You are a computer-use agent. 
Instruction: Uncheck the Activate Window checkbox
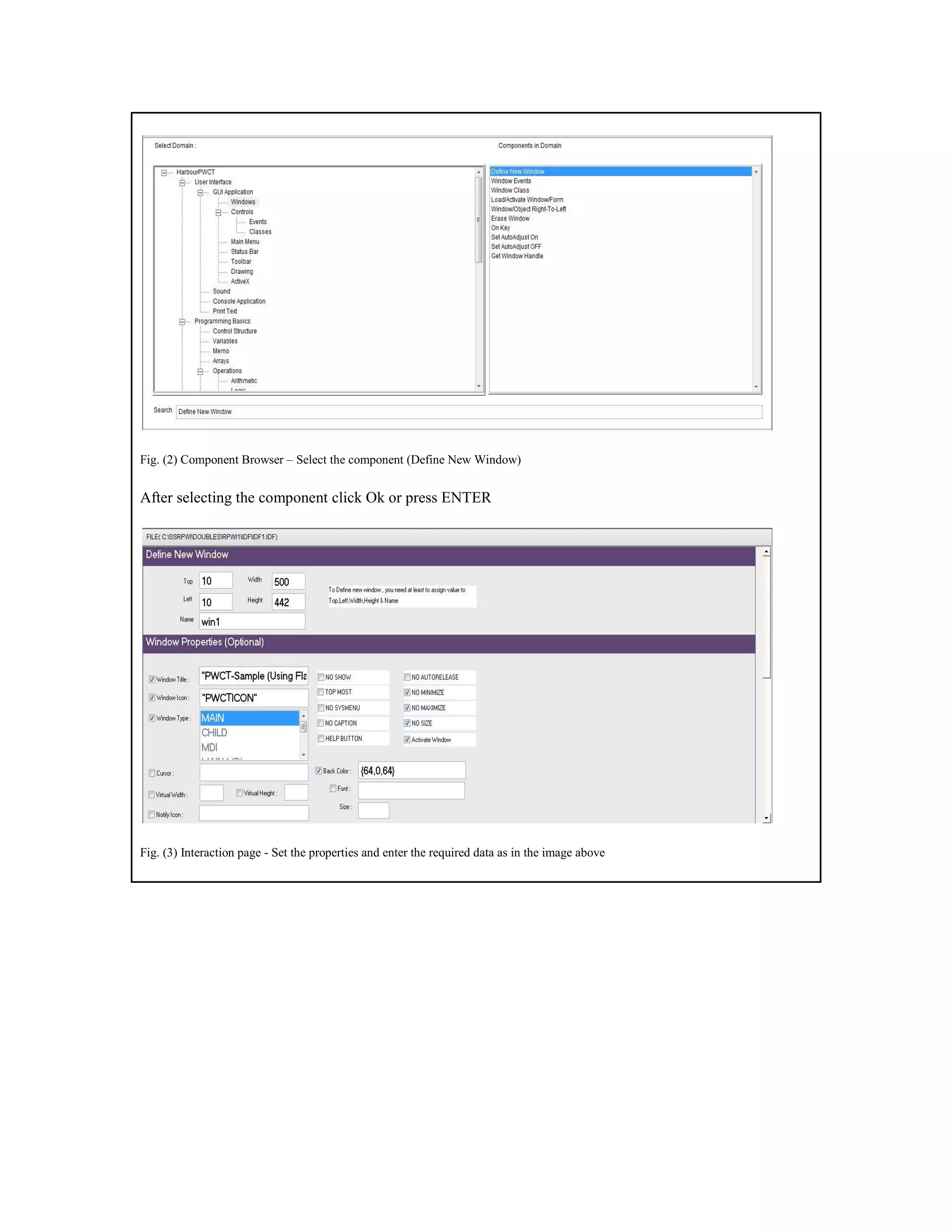pyautogui.click(x=407, y=740)
